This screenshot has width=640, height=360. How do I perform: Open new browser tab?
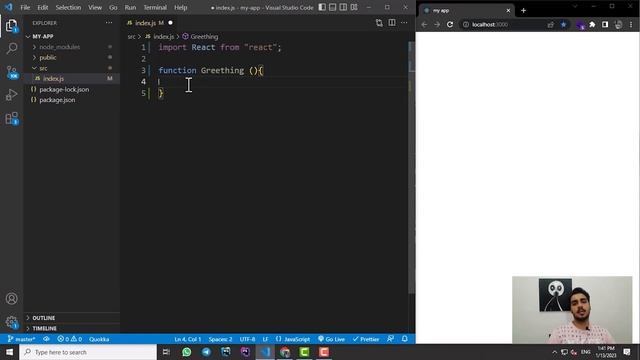click(x=524, y=11)
